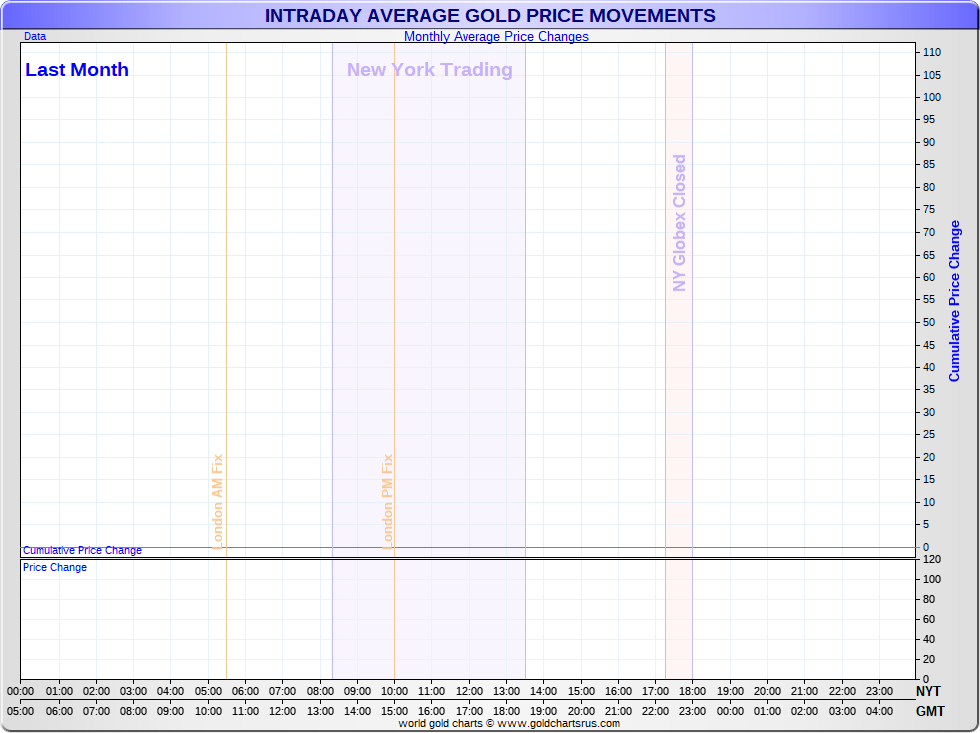The image size is (980, 733).
Task: Click the 'London PM Fix' vertical label
Action: pos(388,501)
